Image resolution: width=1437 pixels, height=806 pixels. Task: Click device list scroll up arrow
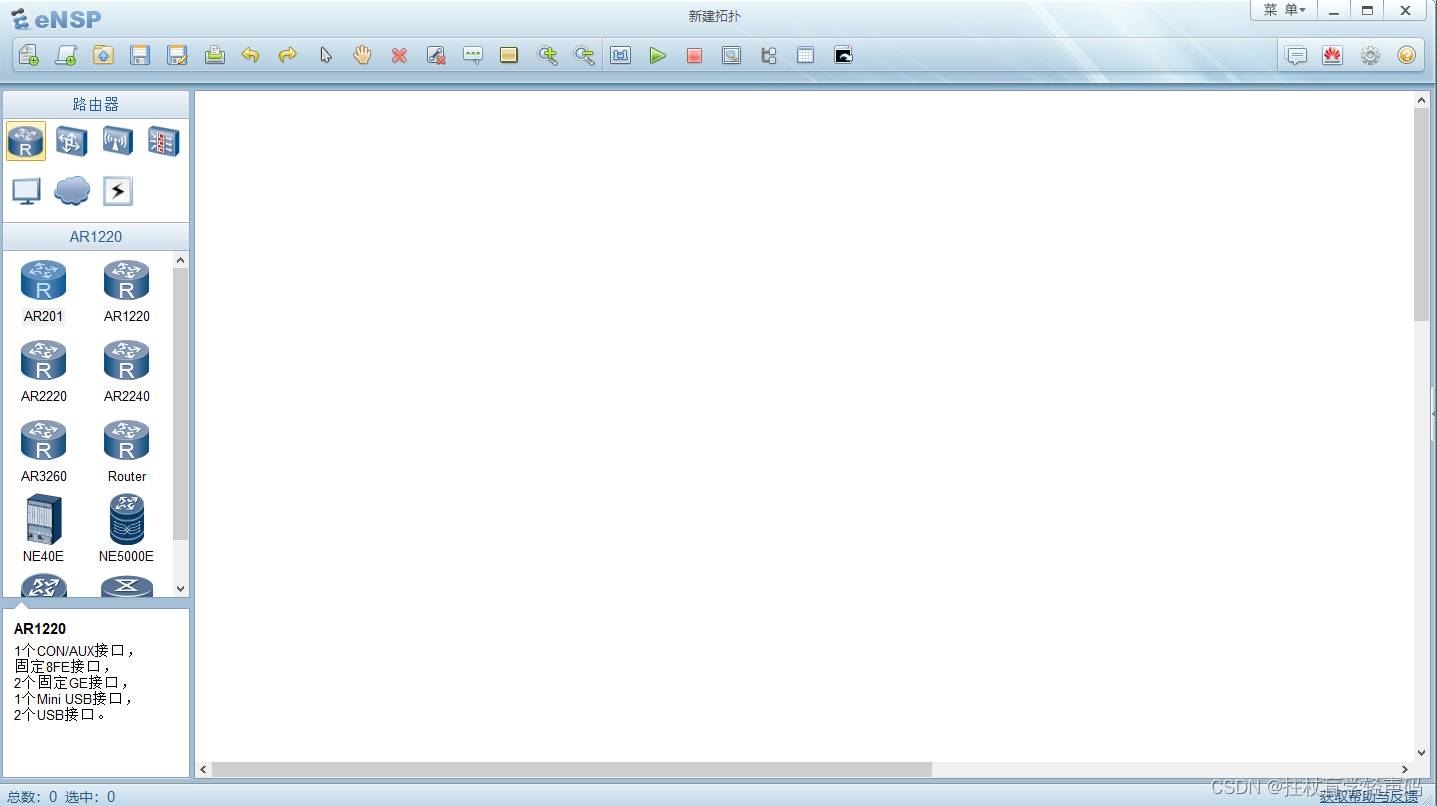click(x=181, y=260)
